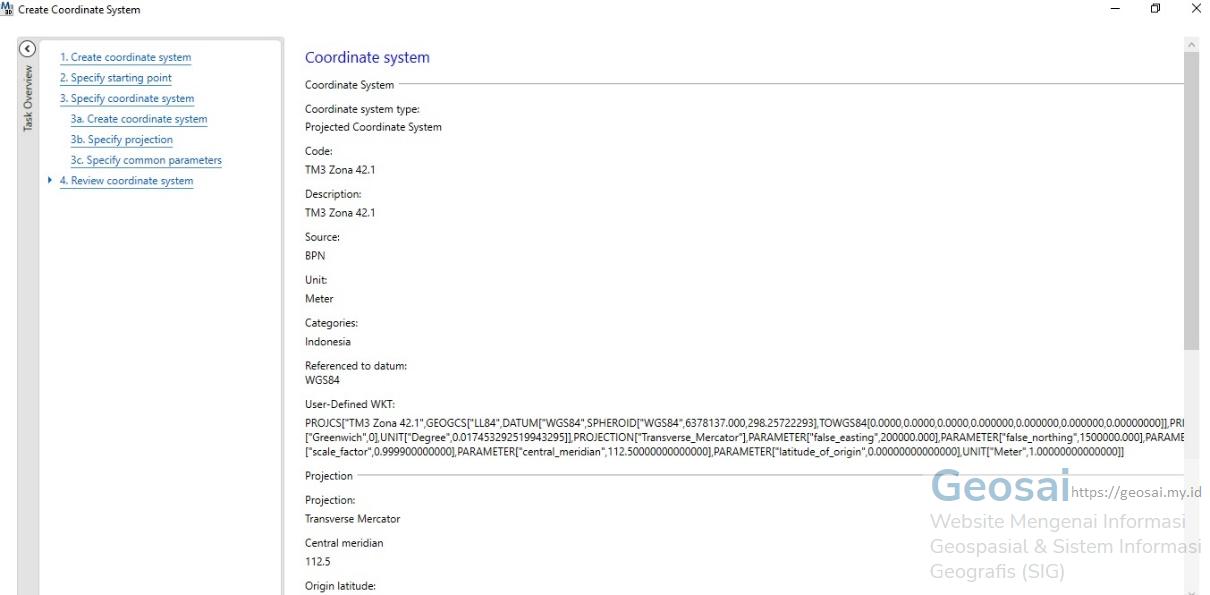Screen dimensions: 1210x595
Task: Restore down the window size
Action: coord(1156,9)
